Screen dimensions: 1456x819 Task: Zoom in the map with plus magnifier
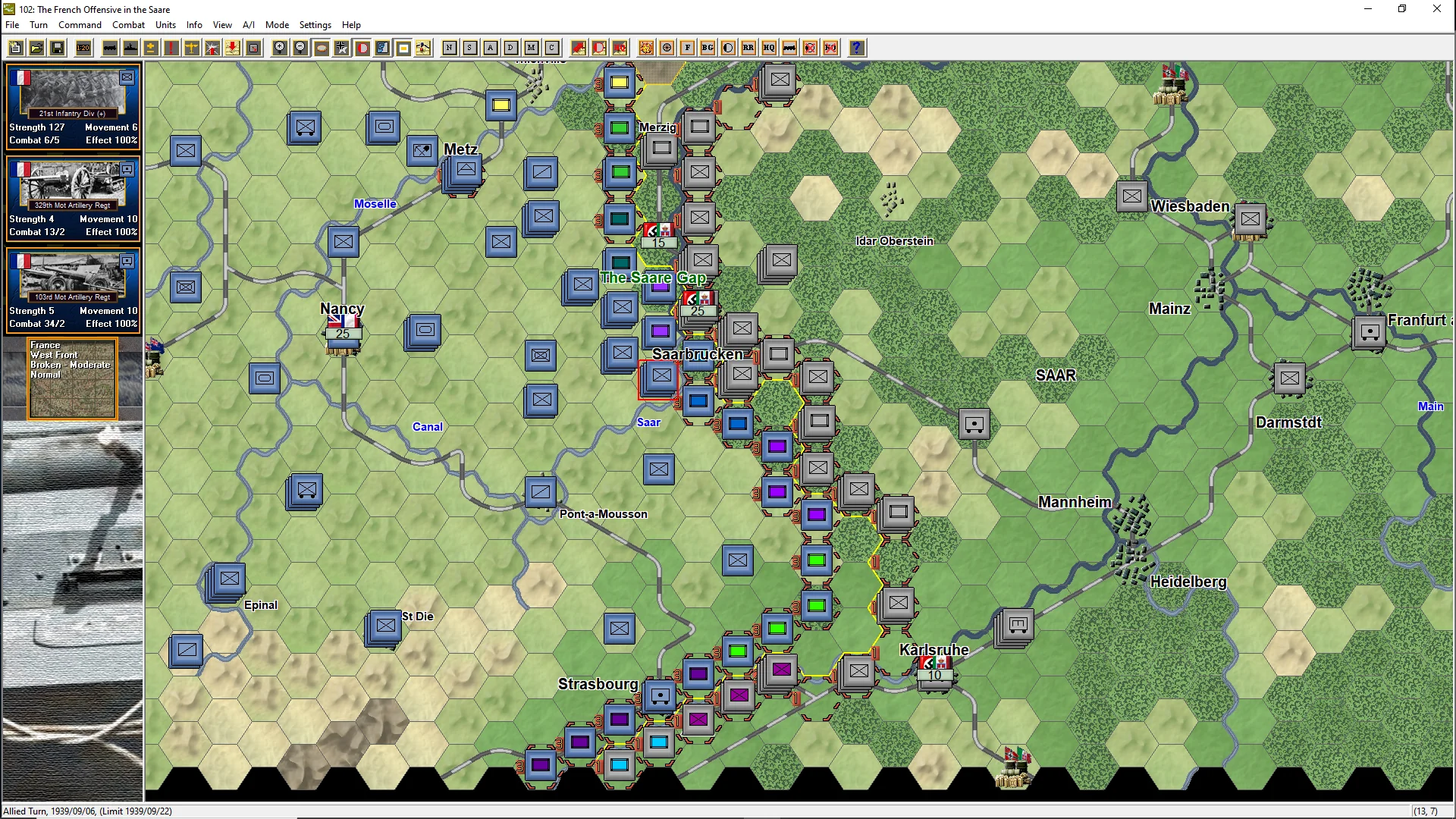pyautogui.click(x=280, y=48)
